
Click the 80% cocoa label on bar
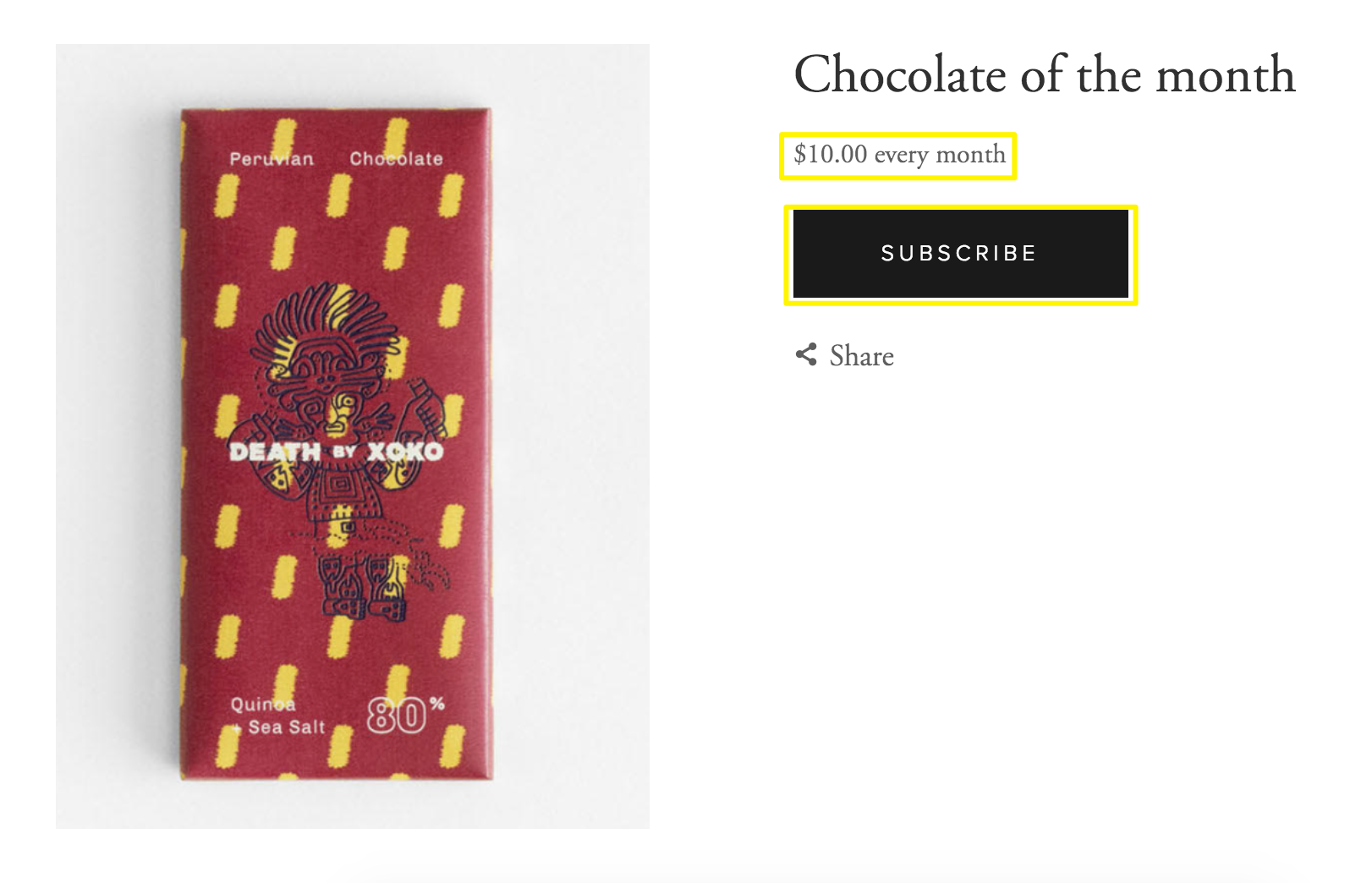pos(404,716)
